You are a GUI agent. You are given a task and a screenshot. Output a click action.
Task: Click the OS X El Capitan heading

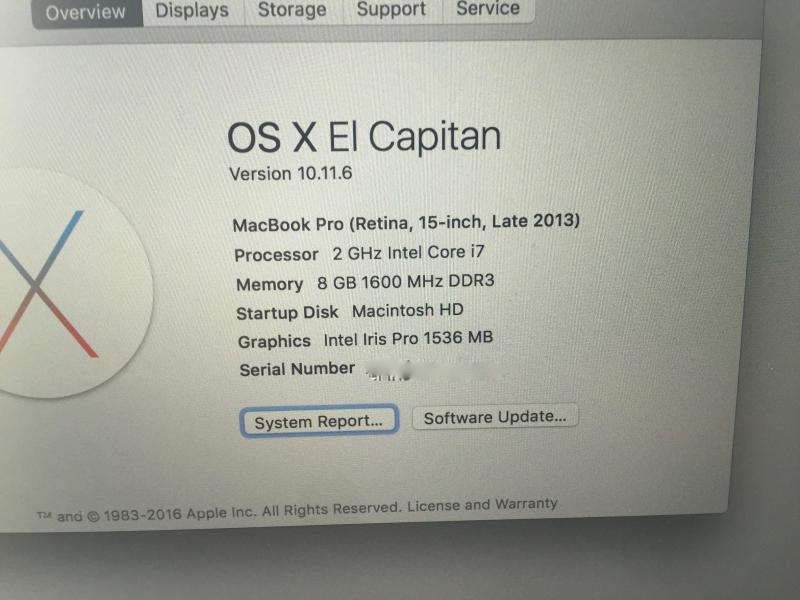click(x=364, y=137)
